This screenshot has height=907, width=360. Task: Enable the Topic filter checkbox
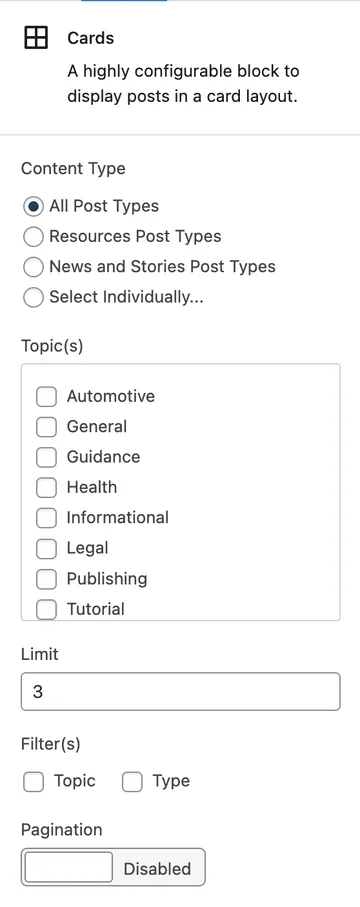pyautogui.click(x=34, y=782)
